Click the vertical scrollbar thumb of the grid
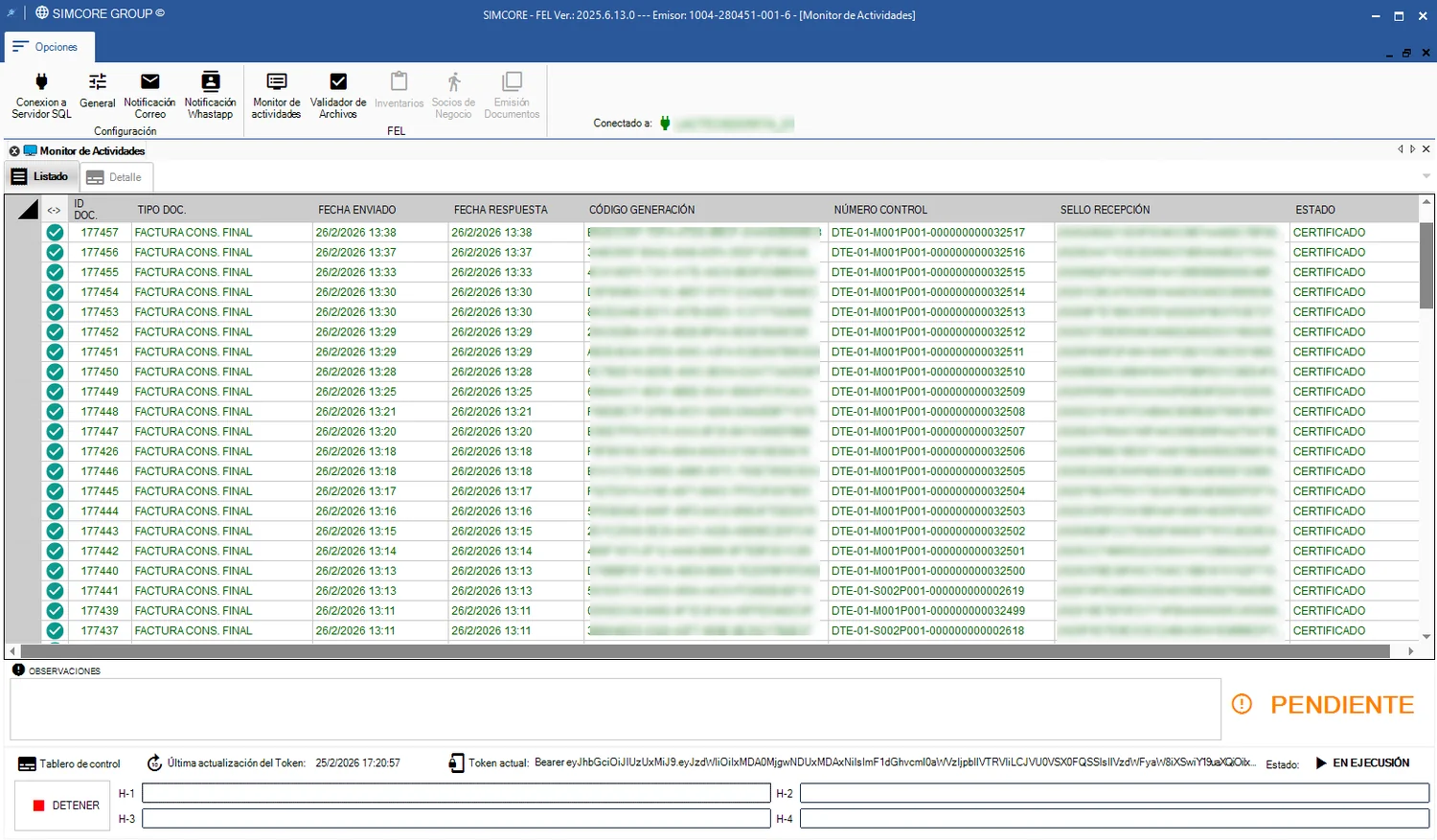1437x840 pixels. click(x=1426, y=264)
